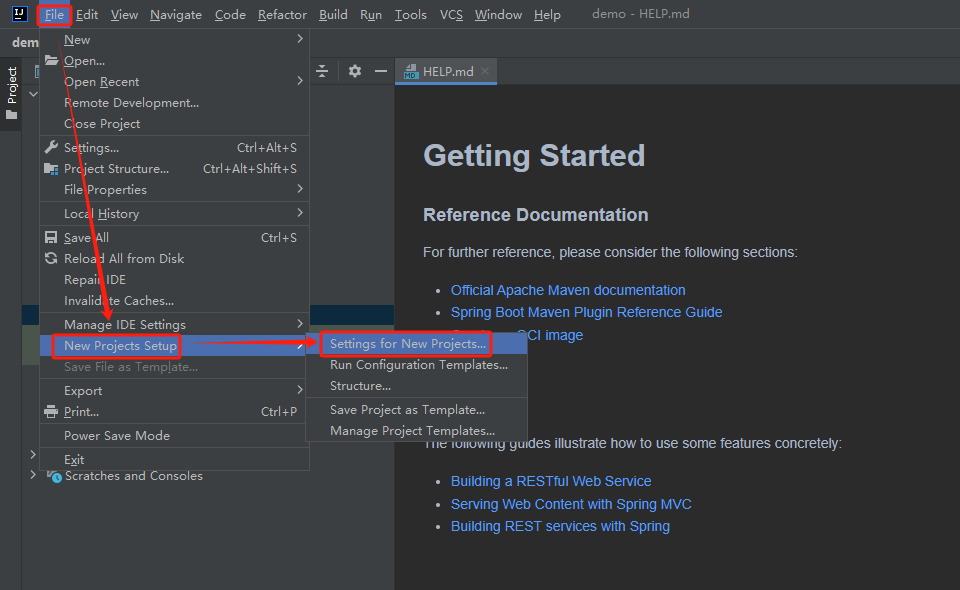Hide the Project panel with minus icon
The image size is (960, 590).
380,71
